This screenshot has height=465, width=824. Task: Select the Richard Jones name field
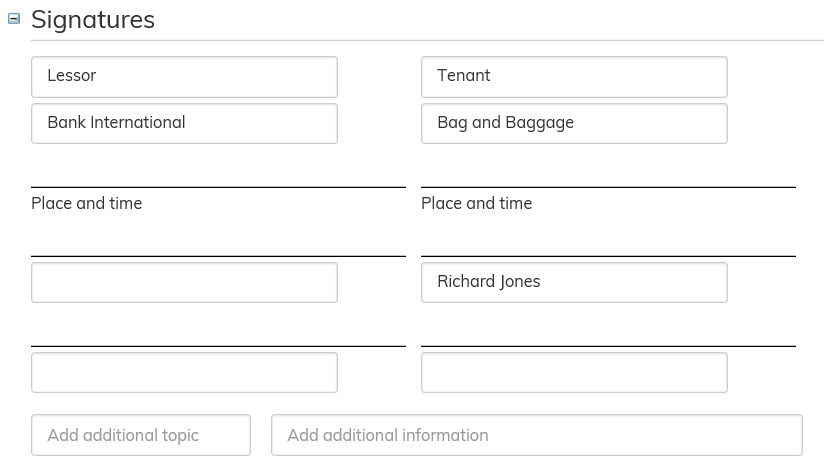pos(574,283)
